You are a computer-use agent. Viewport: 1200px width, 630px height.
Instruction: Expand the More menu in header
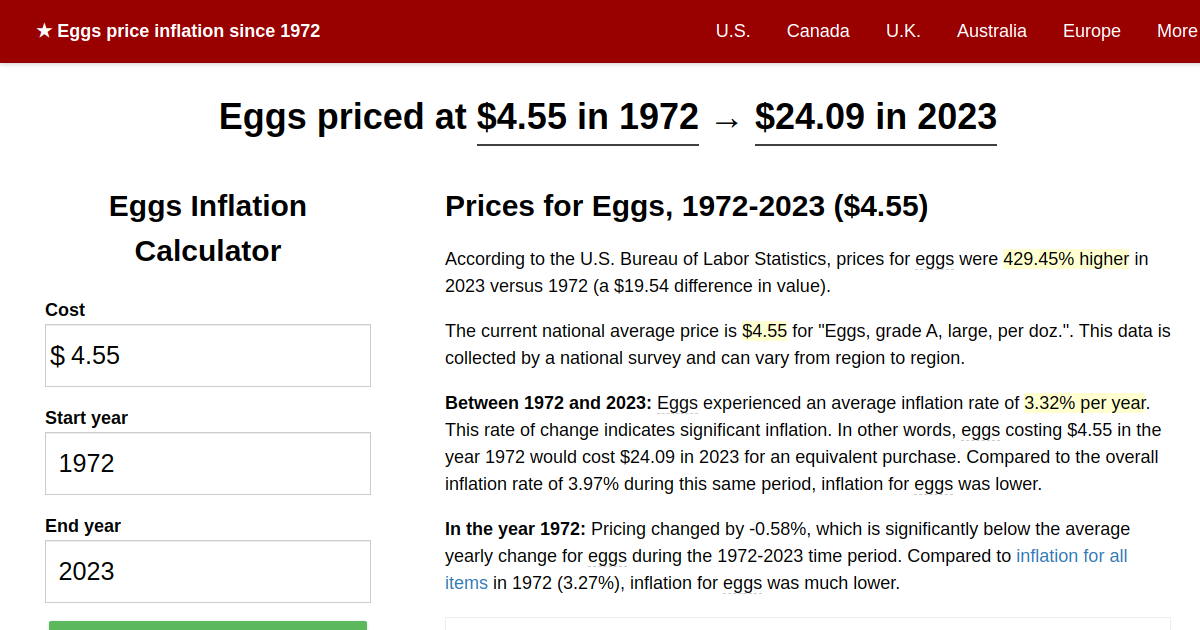click(1176, 31)
